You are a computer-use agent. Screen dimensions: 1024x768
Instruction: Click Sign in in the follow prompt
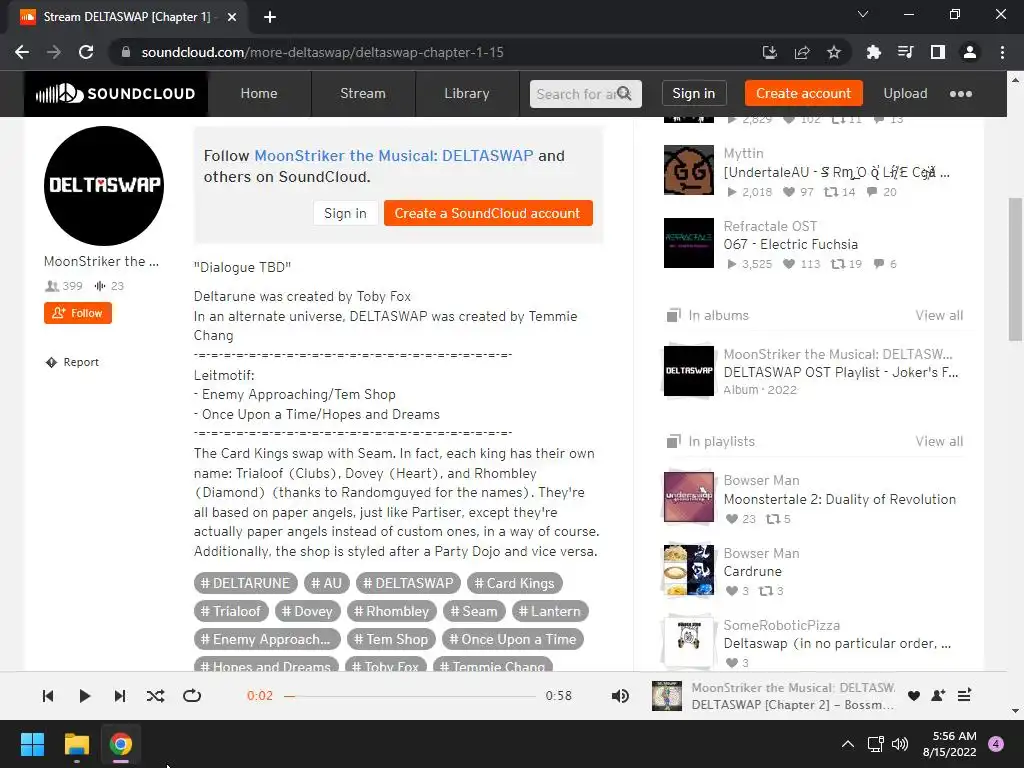(x=345, y=213)
